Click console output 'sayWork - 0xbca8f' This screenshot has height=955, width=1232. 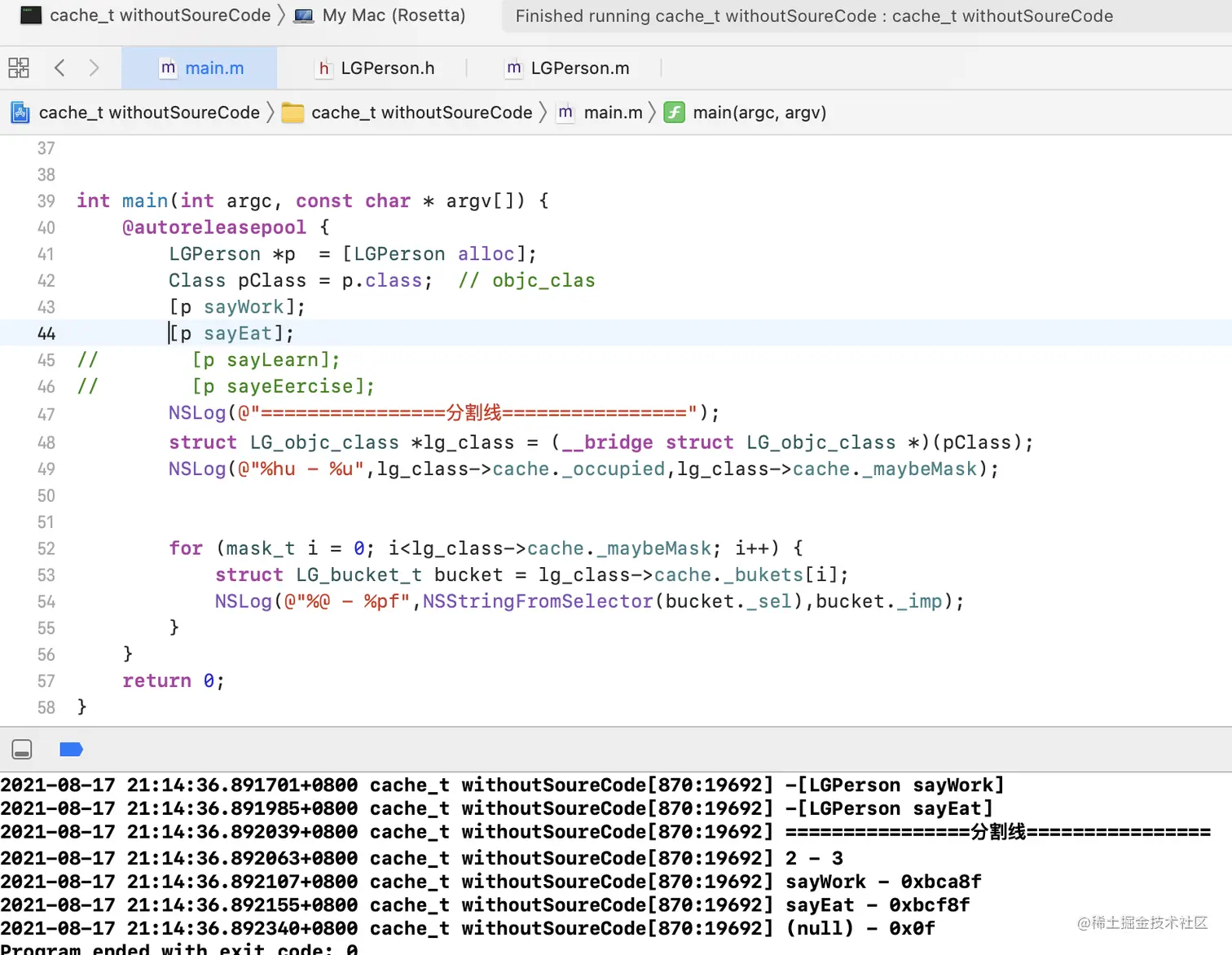[x=883, y=882]
